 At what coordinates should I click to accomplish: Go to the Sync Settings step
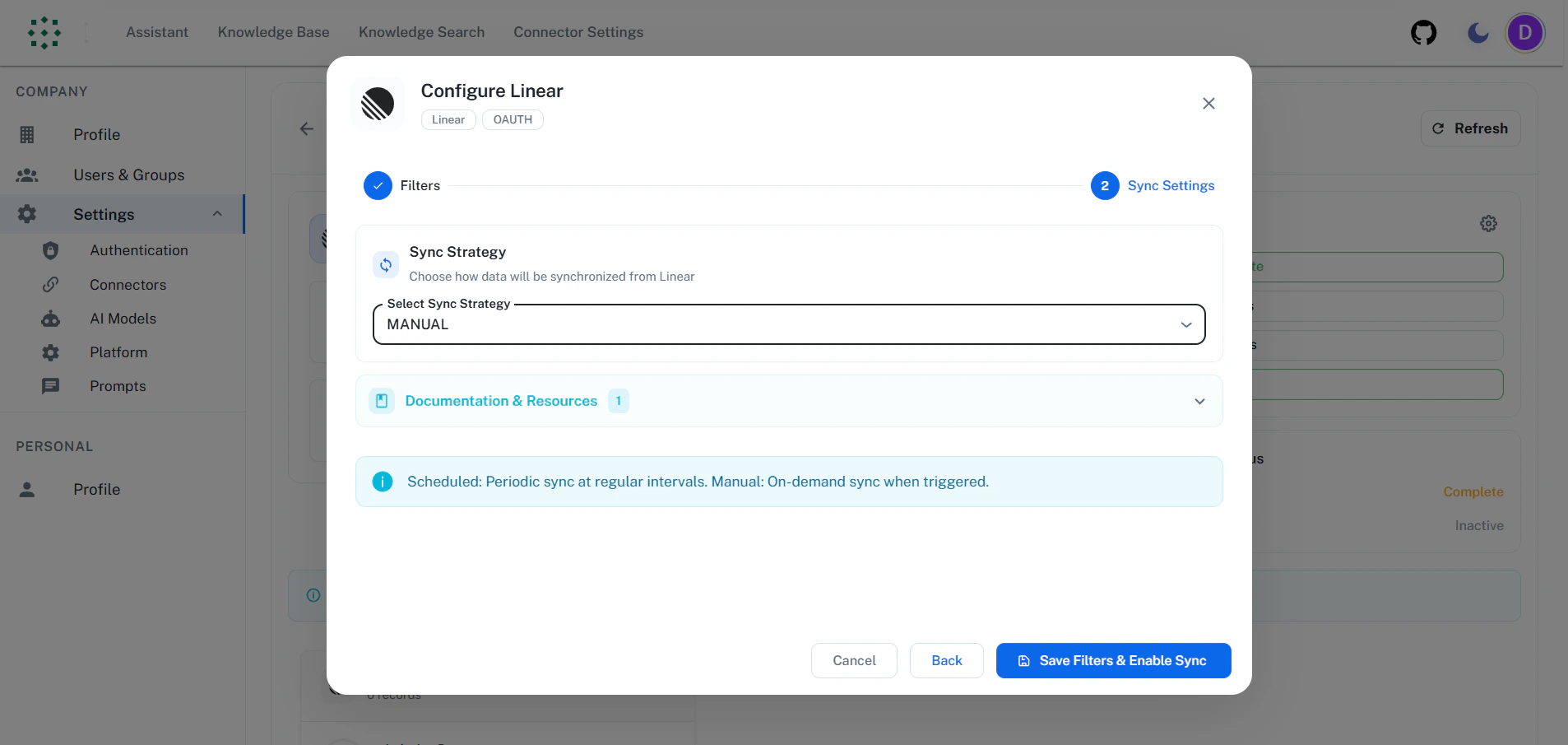click(x=1171, y=185)
